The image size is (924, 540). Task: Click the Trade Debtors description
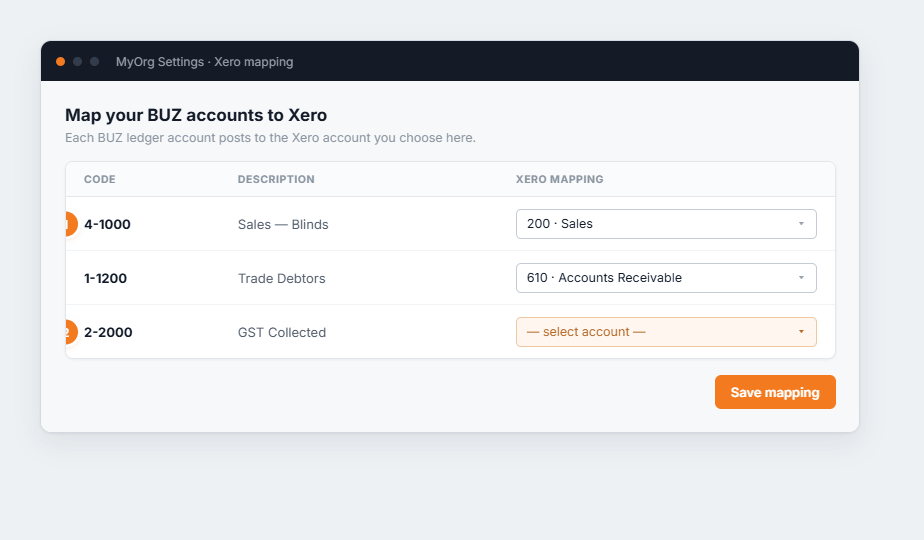point(282,278)
